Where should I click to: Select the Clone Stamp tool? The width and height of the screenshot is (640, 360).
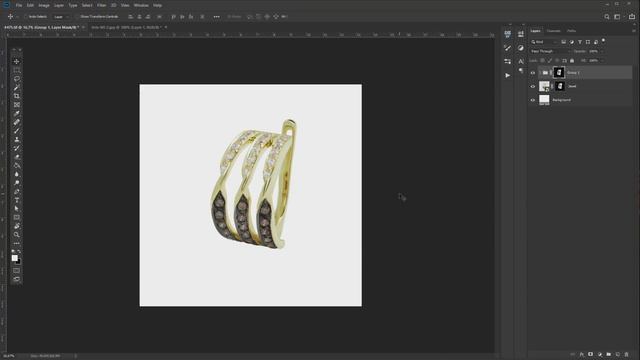point(16,140)
